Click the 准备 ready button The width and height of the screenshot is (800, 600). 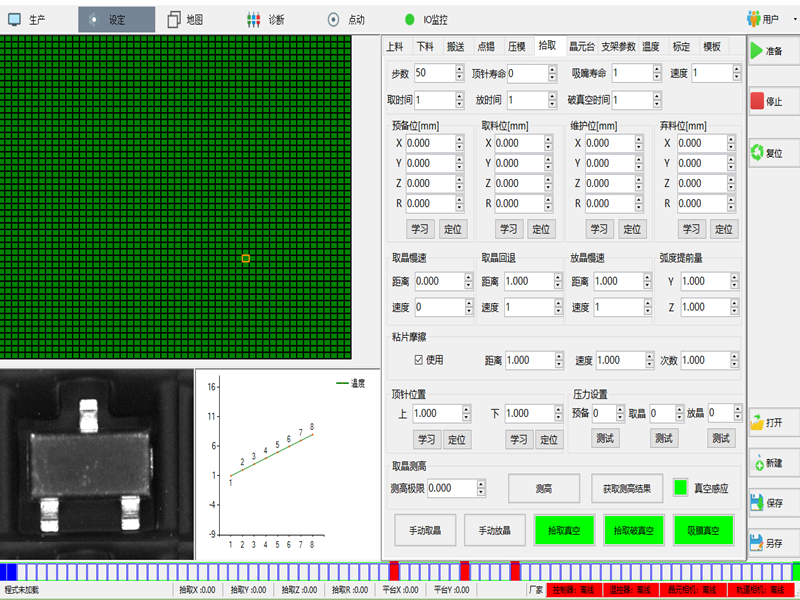coord(773,51)
